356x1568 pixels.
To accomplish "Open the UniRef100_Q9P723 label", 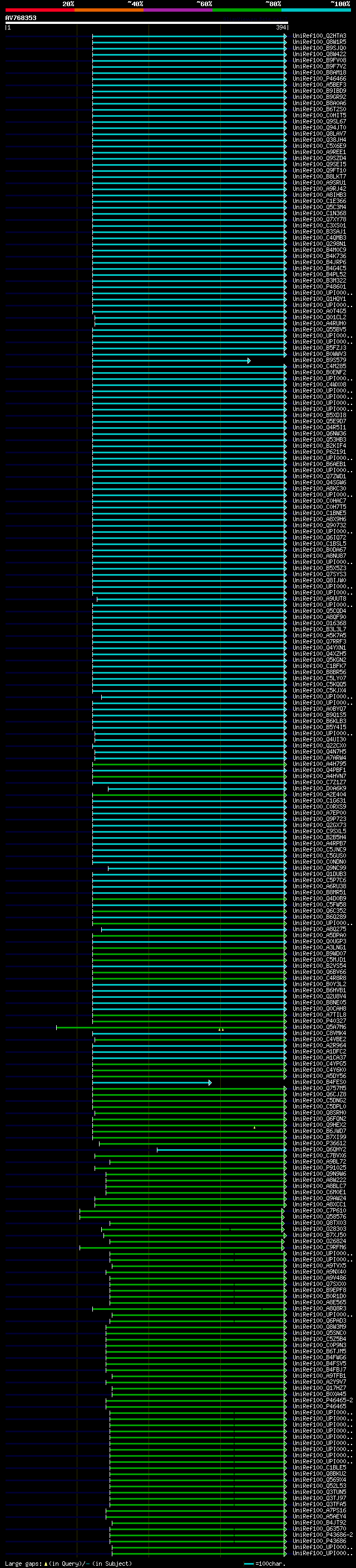I will tap(319, 819).
